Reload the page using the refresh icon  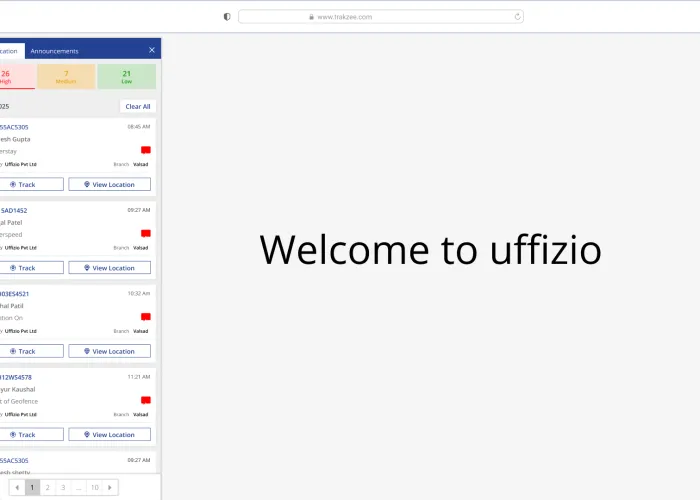[517, 16]
